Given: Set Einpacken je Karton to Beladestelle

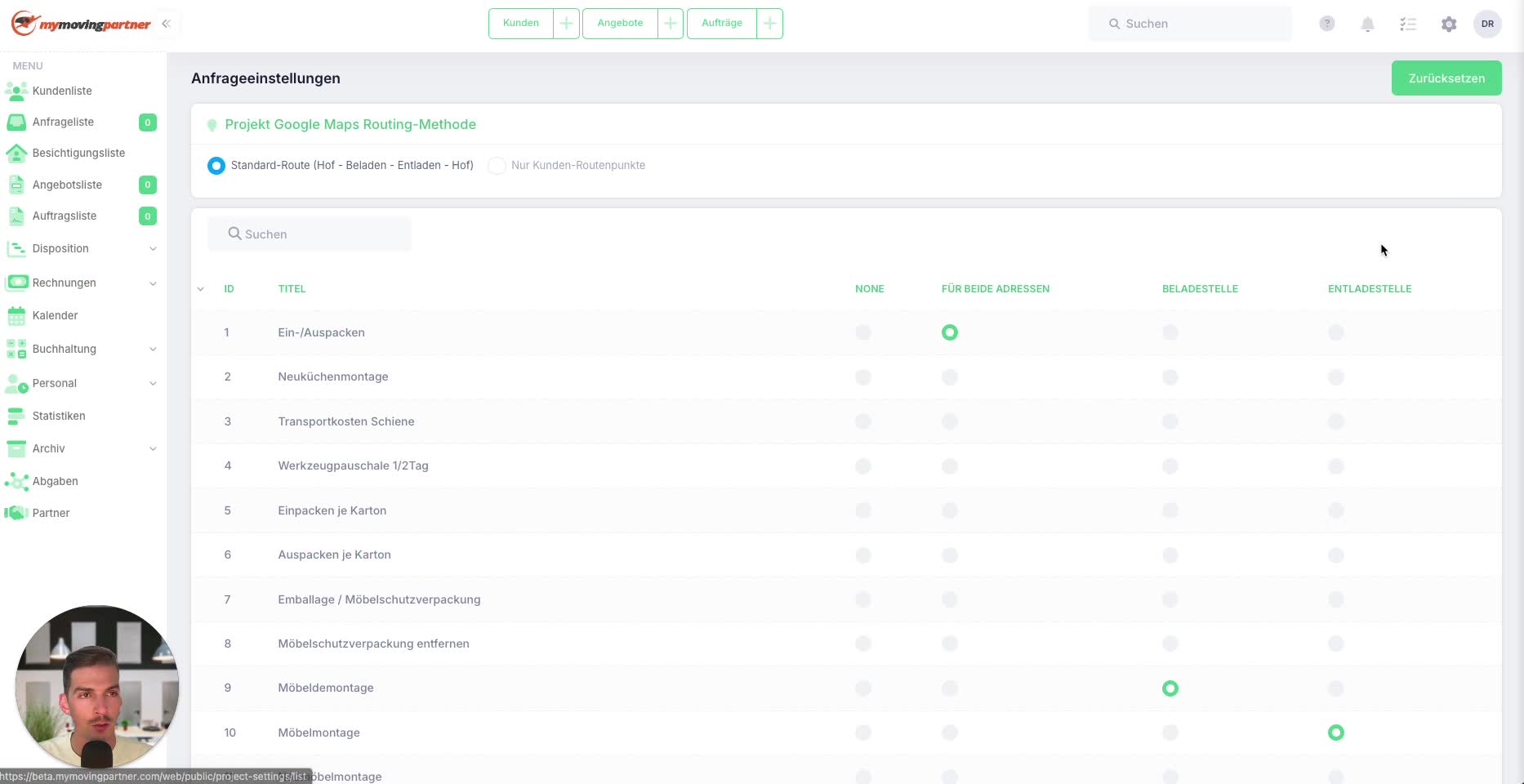Looking at the screenshot, I should click(x=1170, y=510).
